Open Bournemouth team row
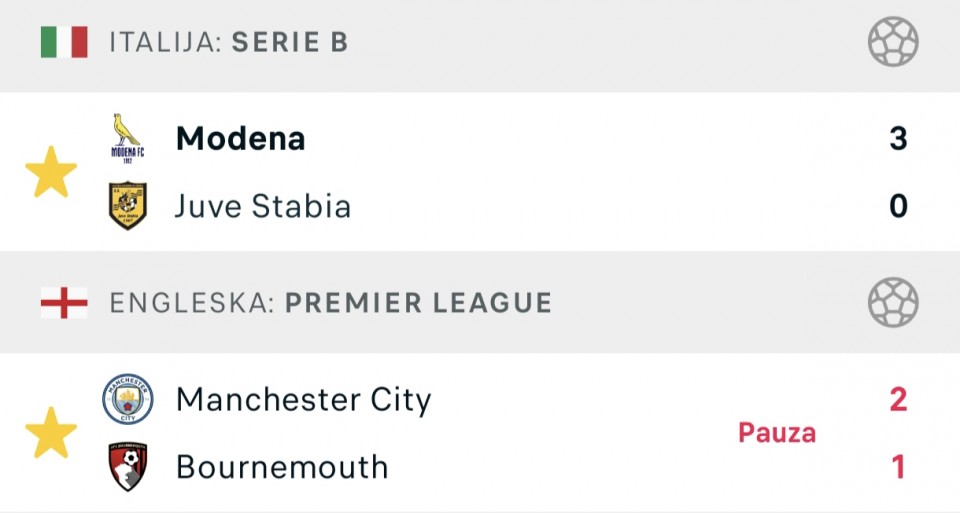 pyautogui.click(x=282, y=467)
